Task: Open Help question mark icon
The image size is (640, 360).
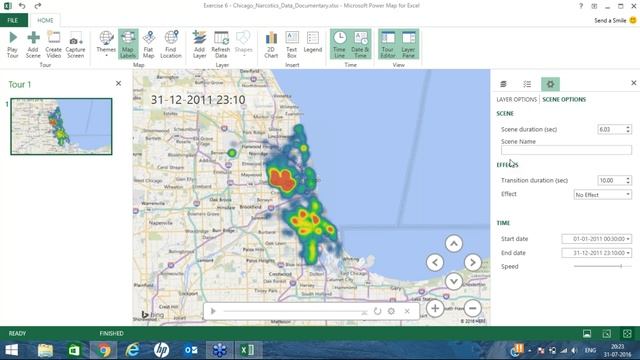Action: pyautogui.click(x=581, y=6)
